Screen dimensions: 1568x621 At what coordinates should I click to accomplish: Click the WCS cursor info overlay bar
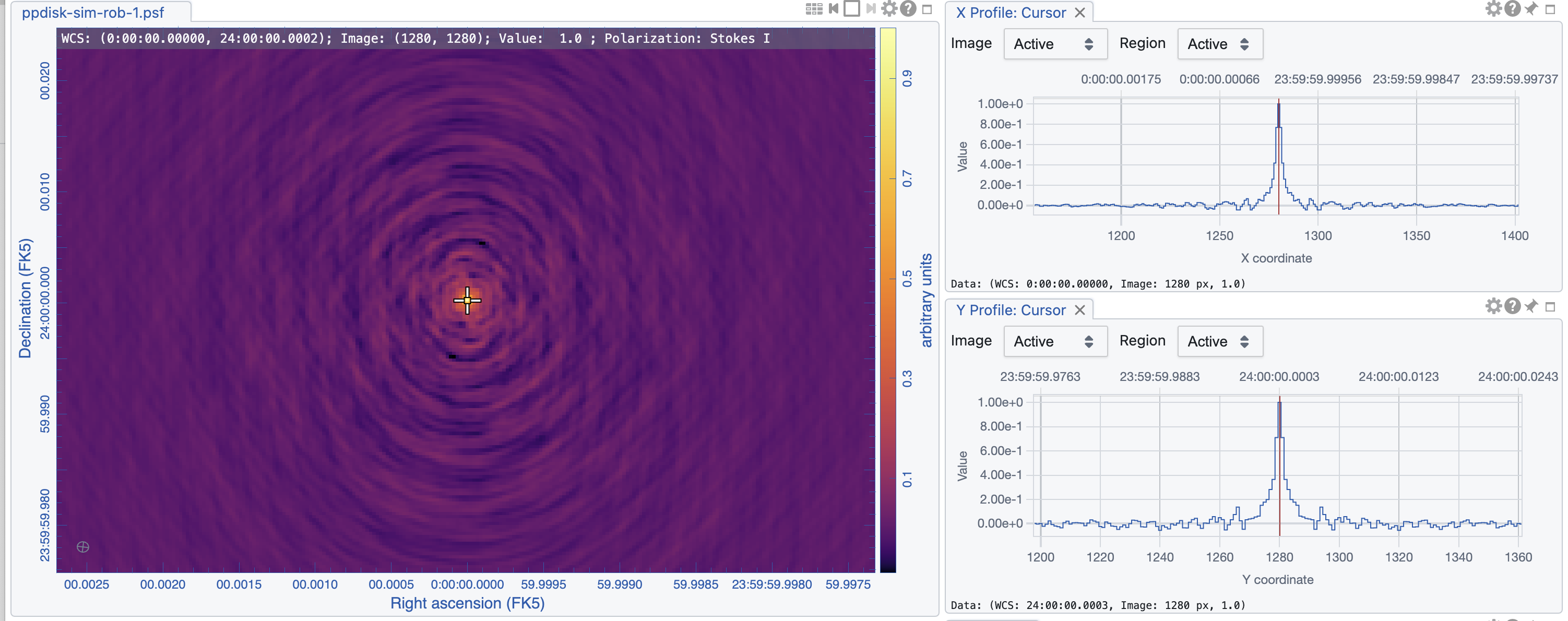pyautogui.click(x=466, y=39)
